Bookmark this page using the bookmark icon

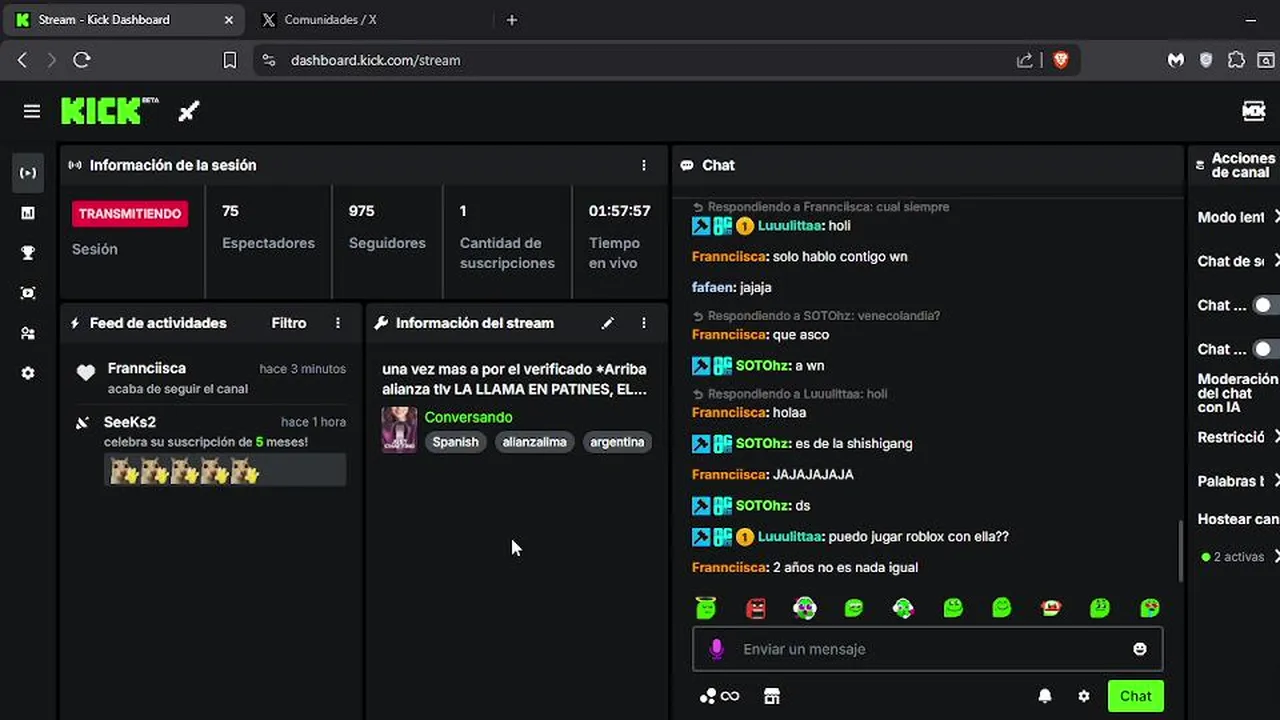click(229, 60)
